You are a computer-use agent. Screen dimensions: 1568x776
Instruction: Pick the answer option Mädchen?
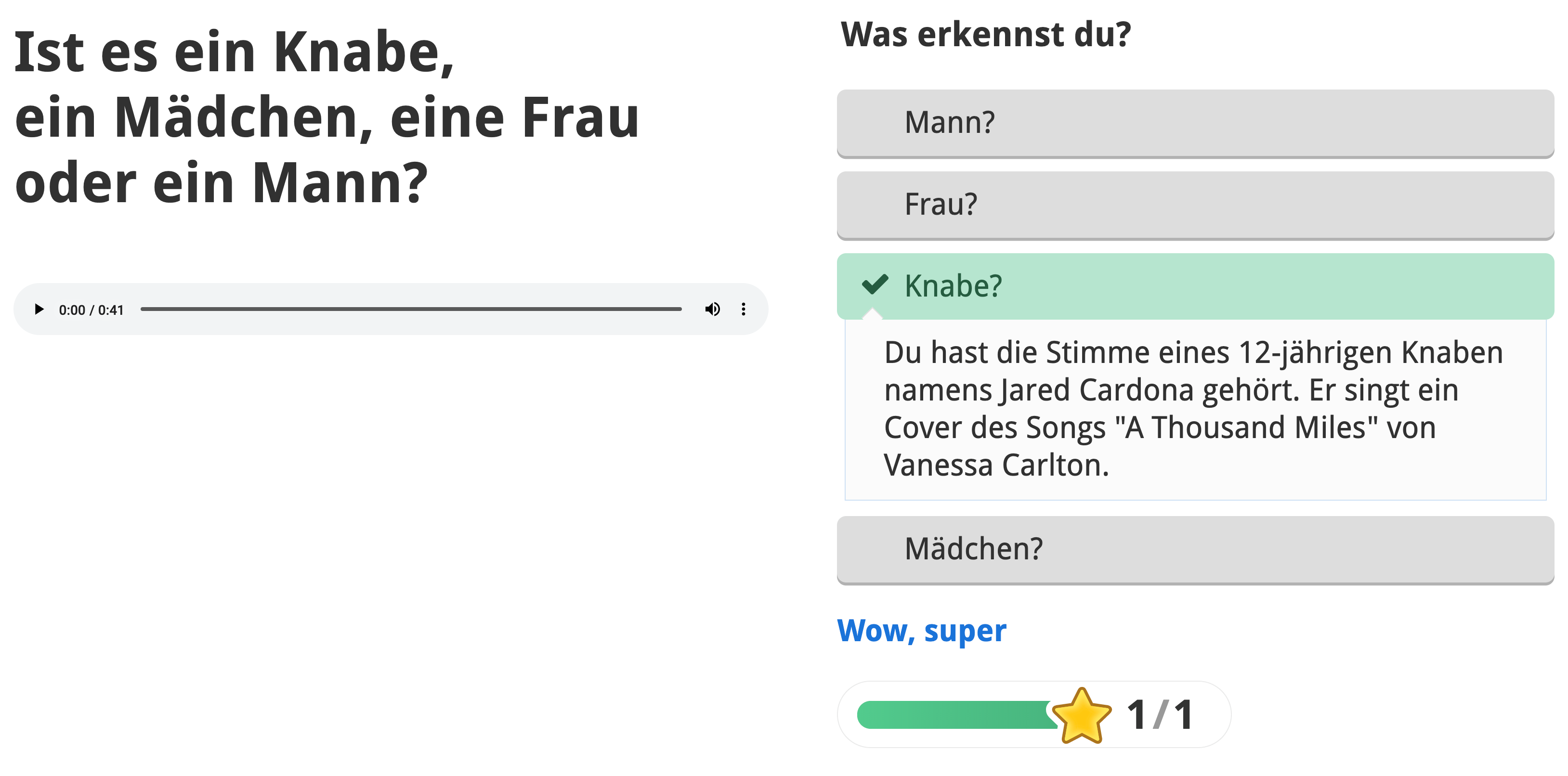click(1195, 549)
